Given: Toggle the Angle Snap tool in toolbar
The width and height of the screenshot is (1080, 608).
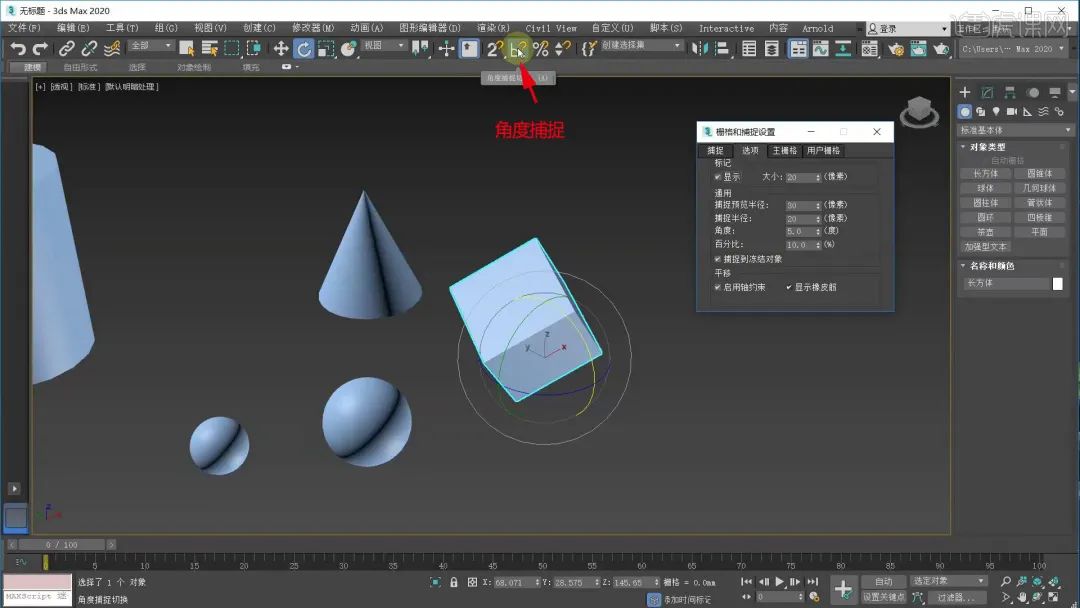Looking at the screenshot, I should click(x=517, y=48).
